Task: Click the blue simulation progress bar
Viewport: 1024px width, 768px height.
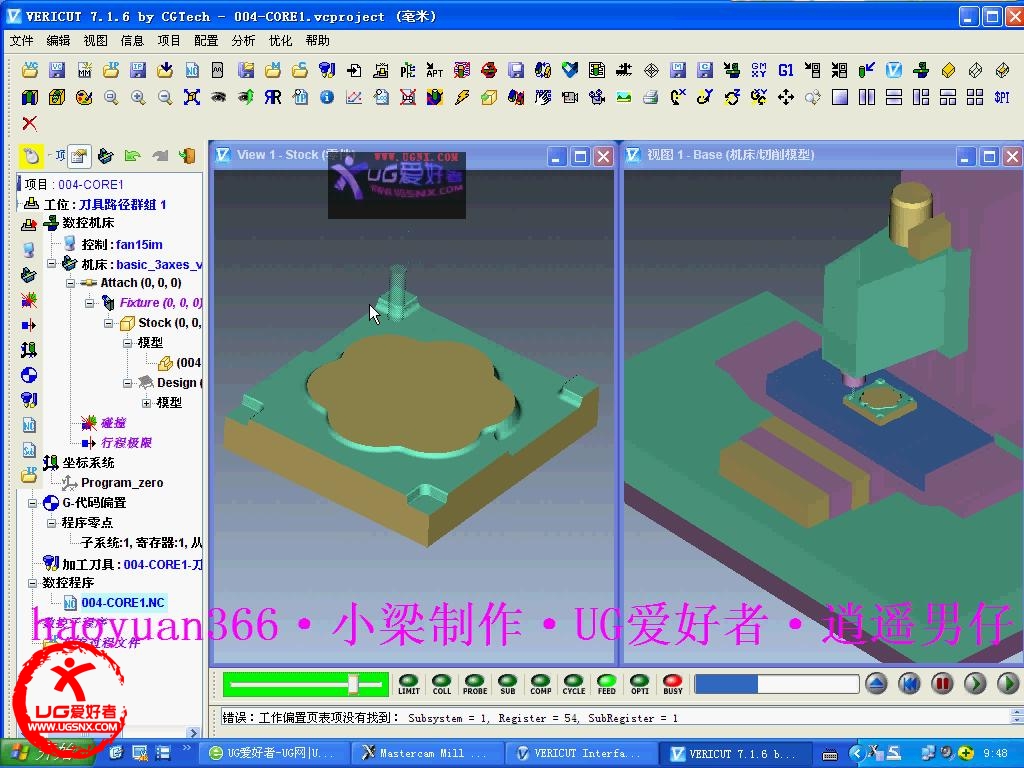Action: [x=776, y=684]
